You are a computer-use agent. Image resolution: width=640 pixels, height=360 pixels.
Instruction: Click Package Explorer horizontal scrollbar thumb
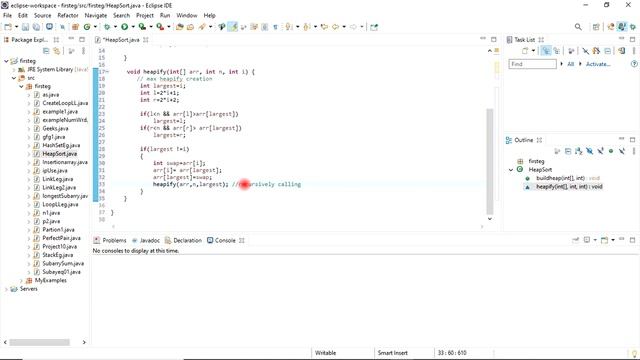(40, 342)
